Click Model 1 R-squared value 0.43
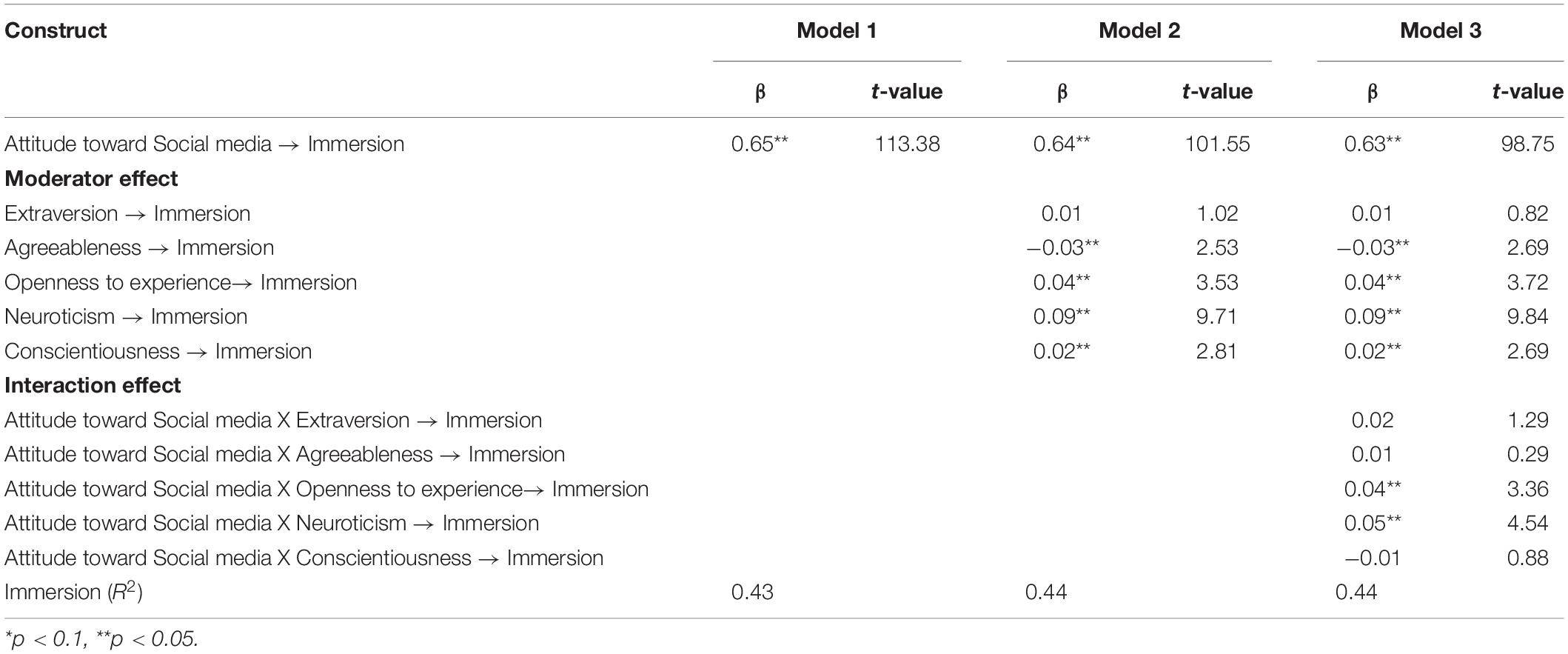1568x654 pixels. [x=752, y=593]
